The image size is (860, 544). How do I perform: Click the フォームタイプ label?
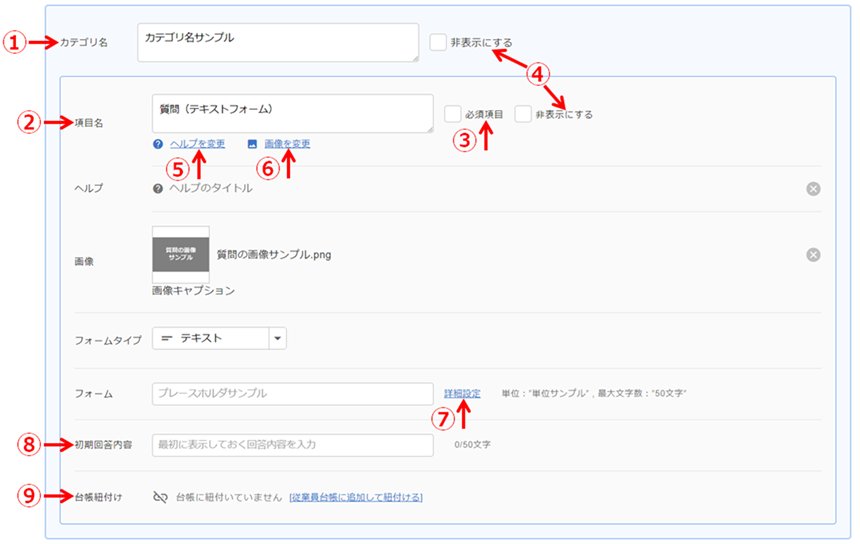[108, 341]
